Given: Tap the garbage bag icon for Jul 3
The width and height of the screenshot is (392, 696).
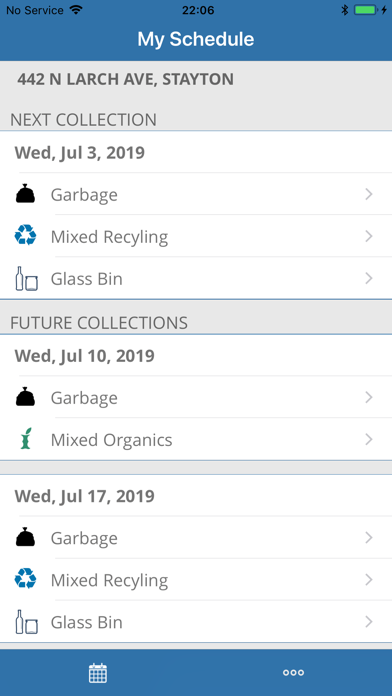Looking at the screenshot, I should (x=25, y=194).
